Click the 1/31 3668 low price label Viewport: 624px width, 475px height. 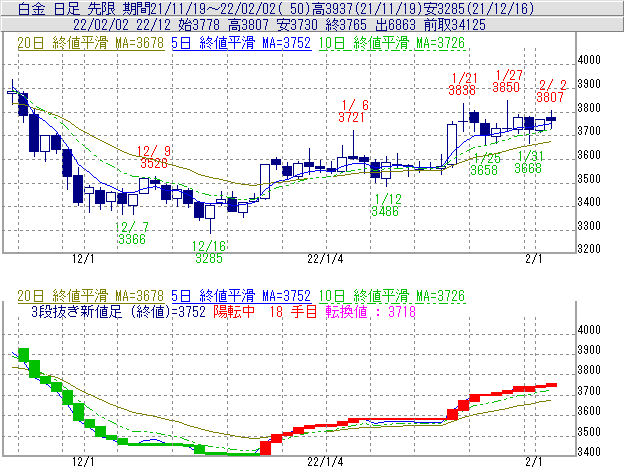click(x=528, y=162)
